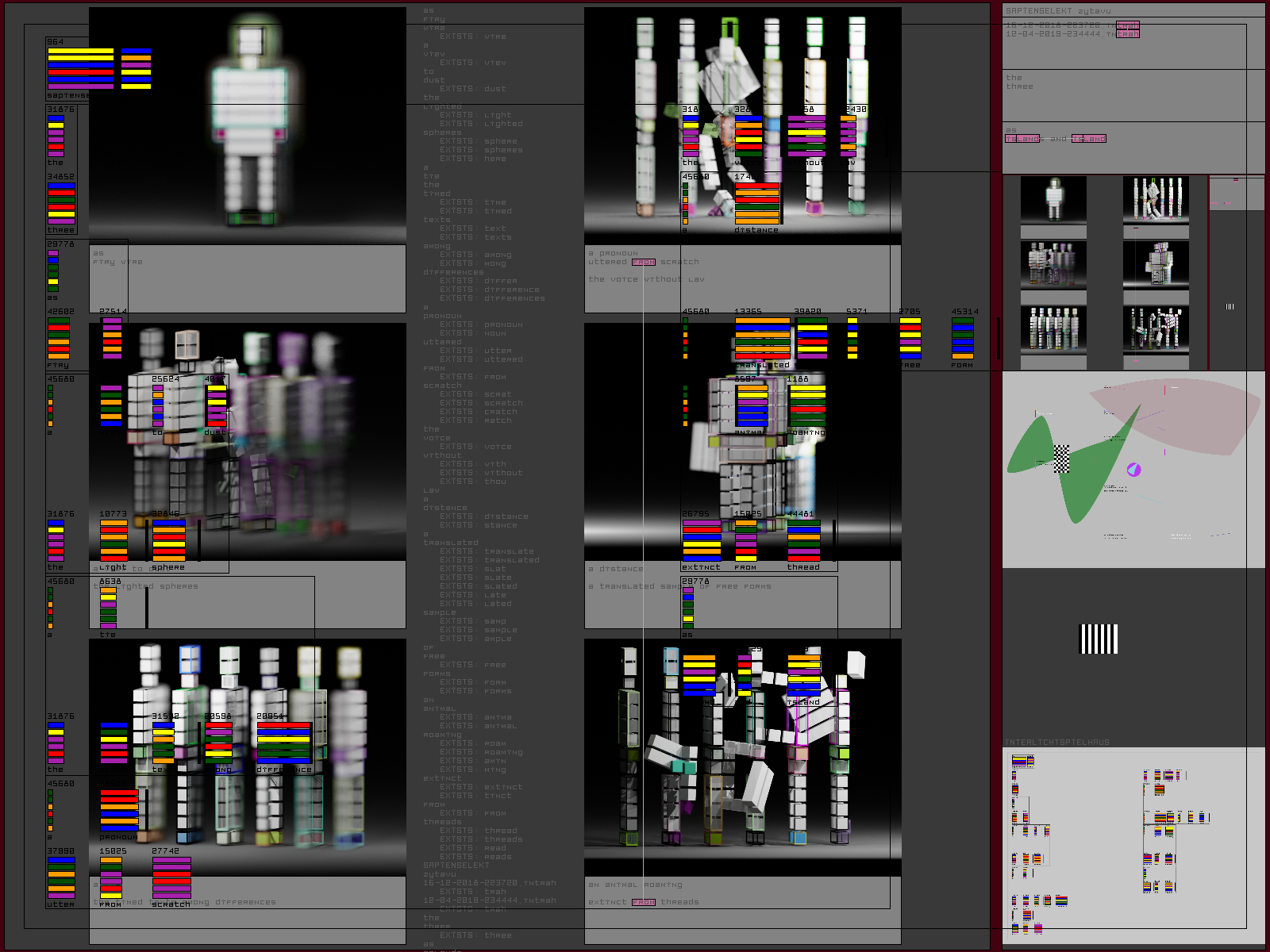Image resolution: width=1270 pixels, height=952 pixels.
Task: Click the first highlighted 'island' word
Action: (1022, 139)
